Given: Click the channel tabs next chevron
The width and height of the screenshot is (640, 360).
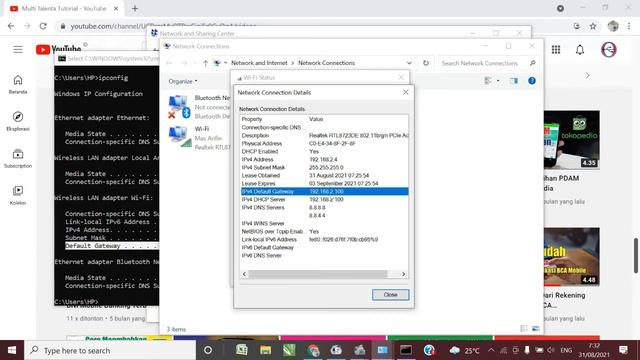Looking at the screenshot, I should (587, 76).
